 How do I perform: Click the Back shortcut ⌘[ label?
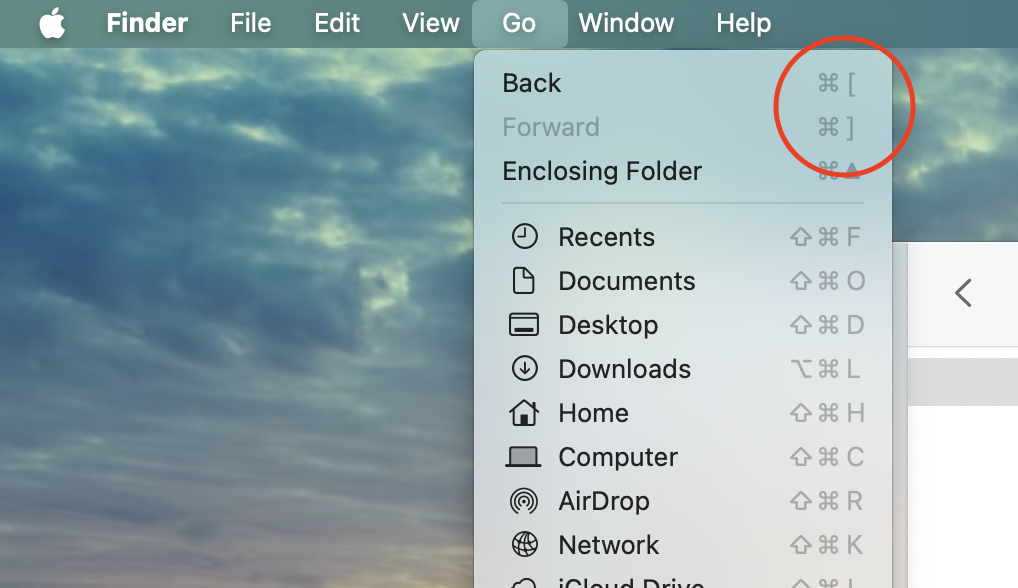(x=836, y=84)
